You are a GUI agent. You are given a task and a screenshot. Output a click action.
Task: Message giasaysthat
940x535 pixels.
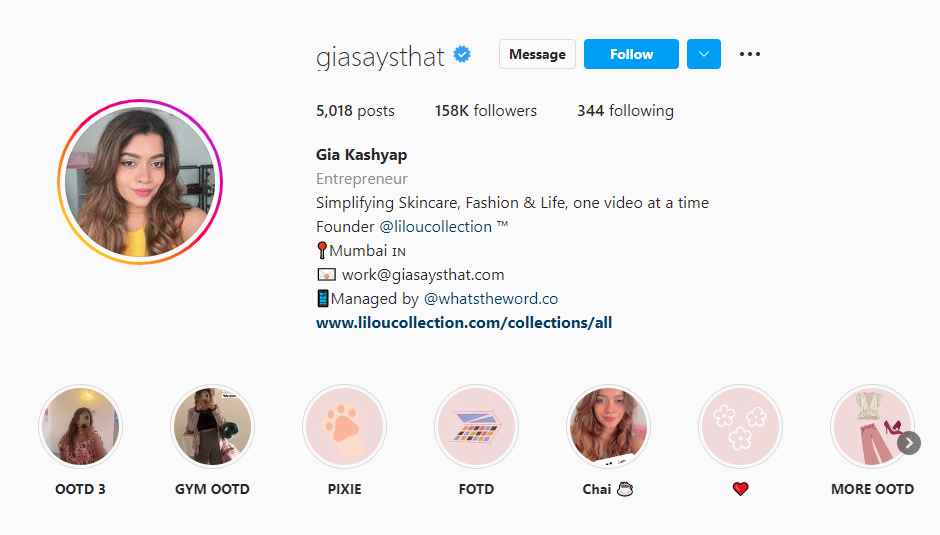(x=537, y=54)
